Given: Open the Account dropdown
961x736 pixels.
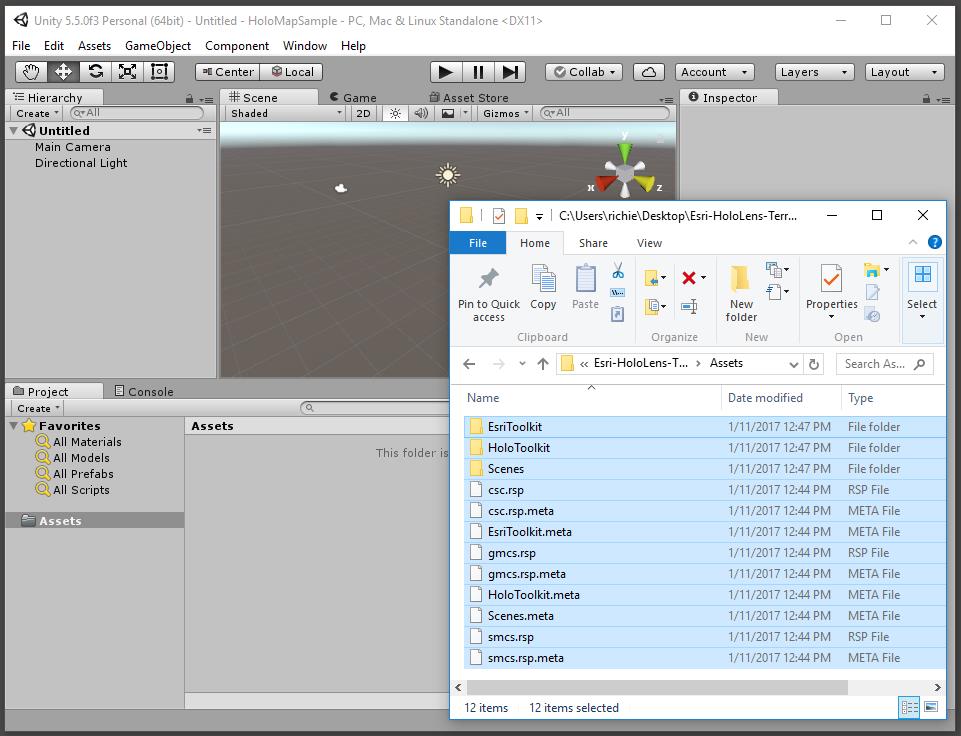Looking at the screenshot, I should click(714, 72).
